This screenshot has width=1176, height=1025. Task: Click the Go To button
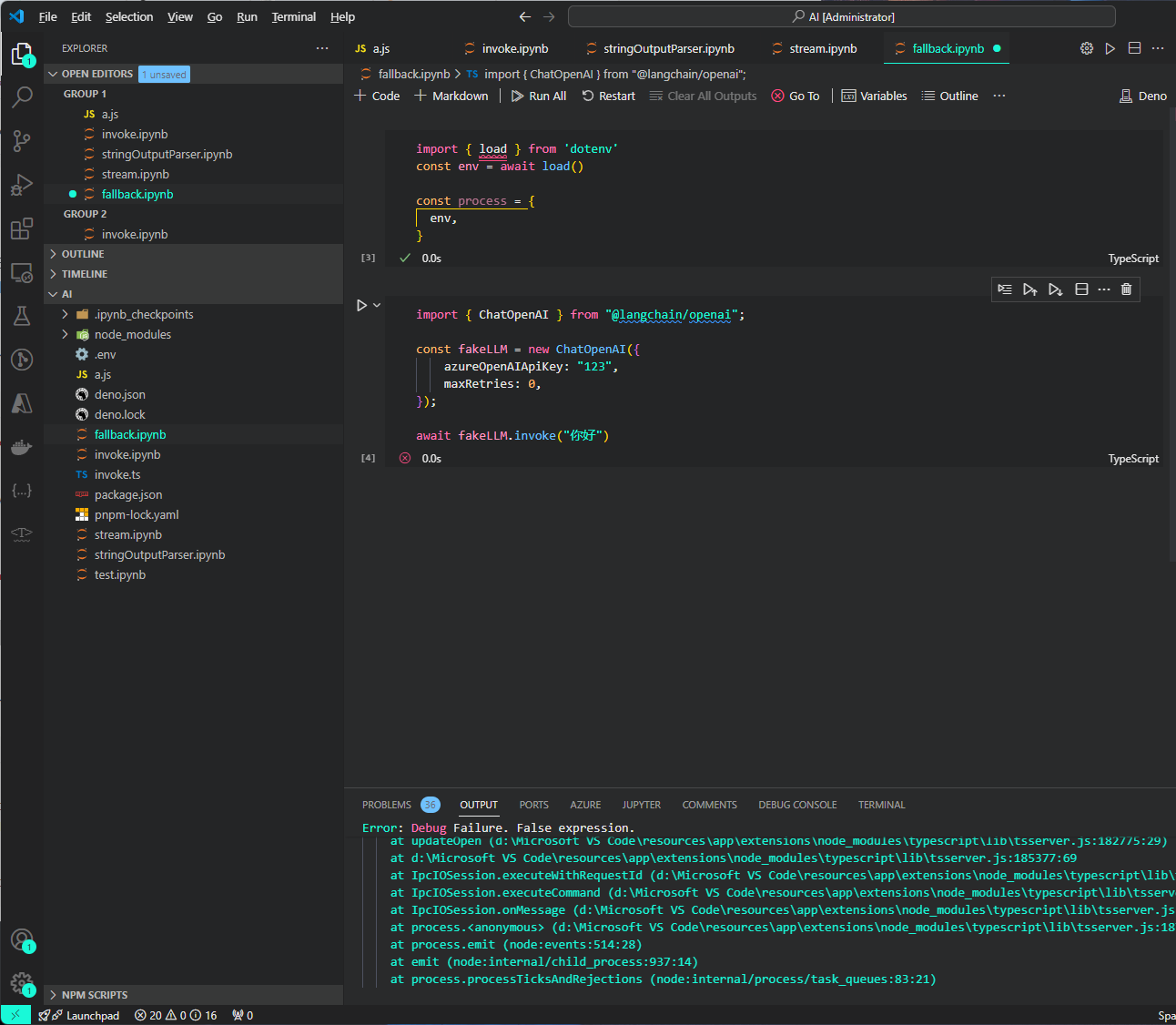tap(796, 96)
